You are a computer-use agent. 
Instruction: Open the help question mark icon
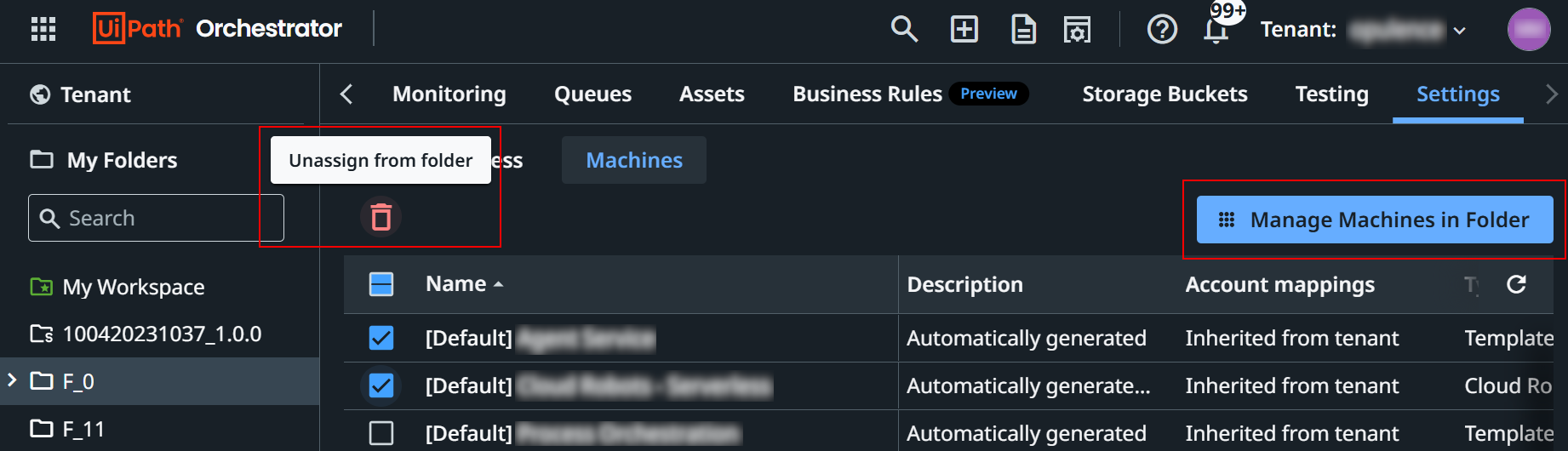[1162, 29]
